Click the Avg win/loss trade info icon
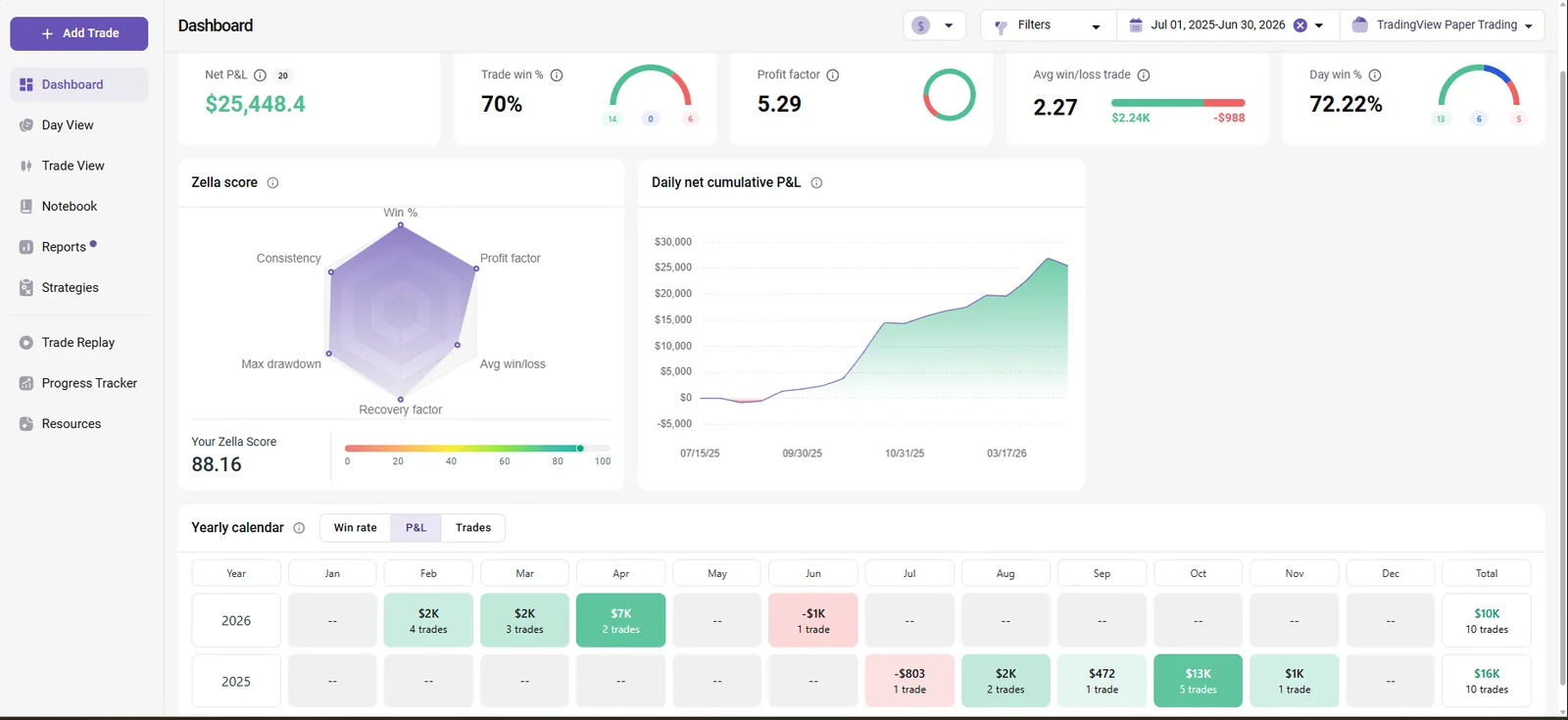Viewport: 1568px width, 720px height. [x=1144, y=75]
